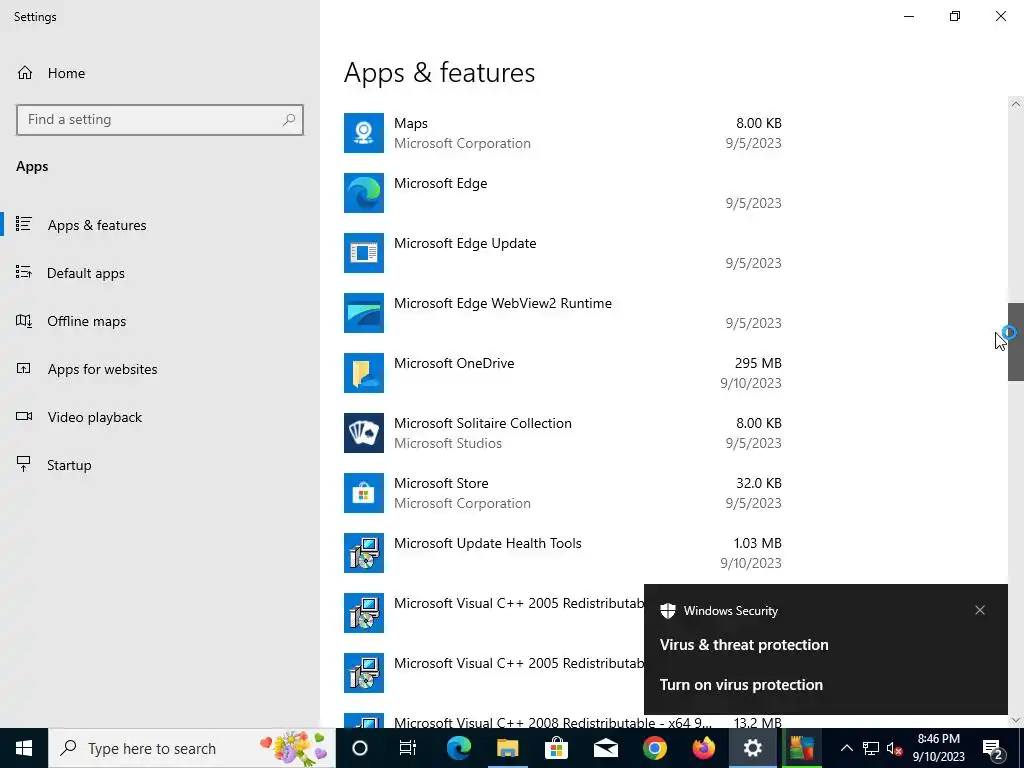Click the Solitaire Collection cards icon
Image resolution: width=1024 pixels, height=768 pixels.
[x=364, y=433]
